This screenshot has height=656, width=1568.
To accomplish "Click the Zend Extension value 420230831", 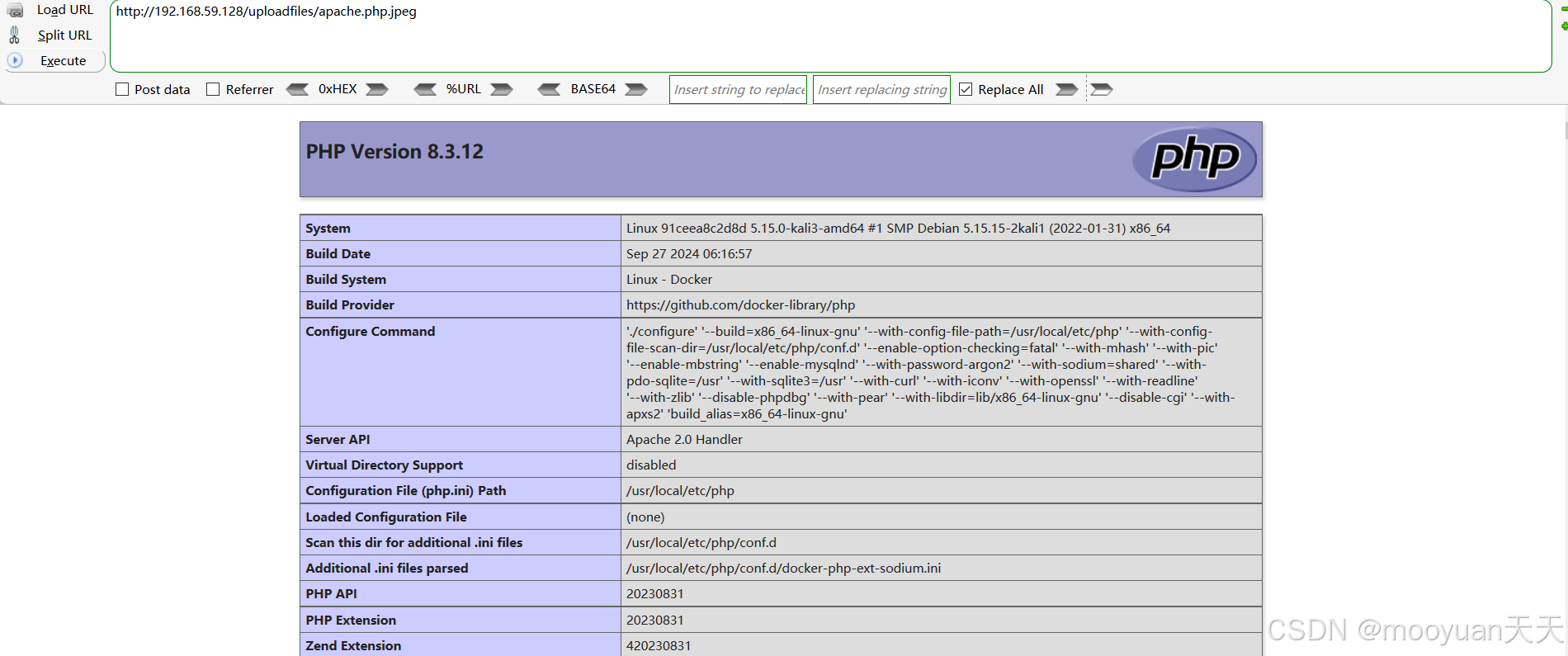I will coord(659,646).
